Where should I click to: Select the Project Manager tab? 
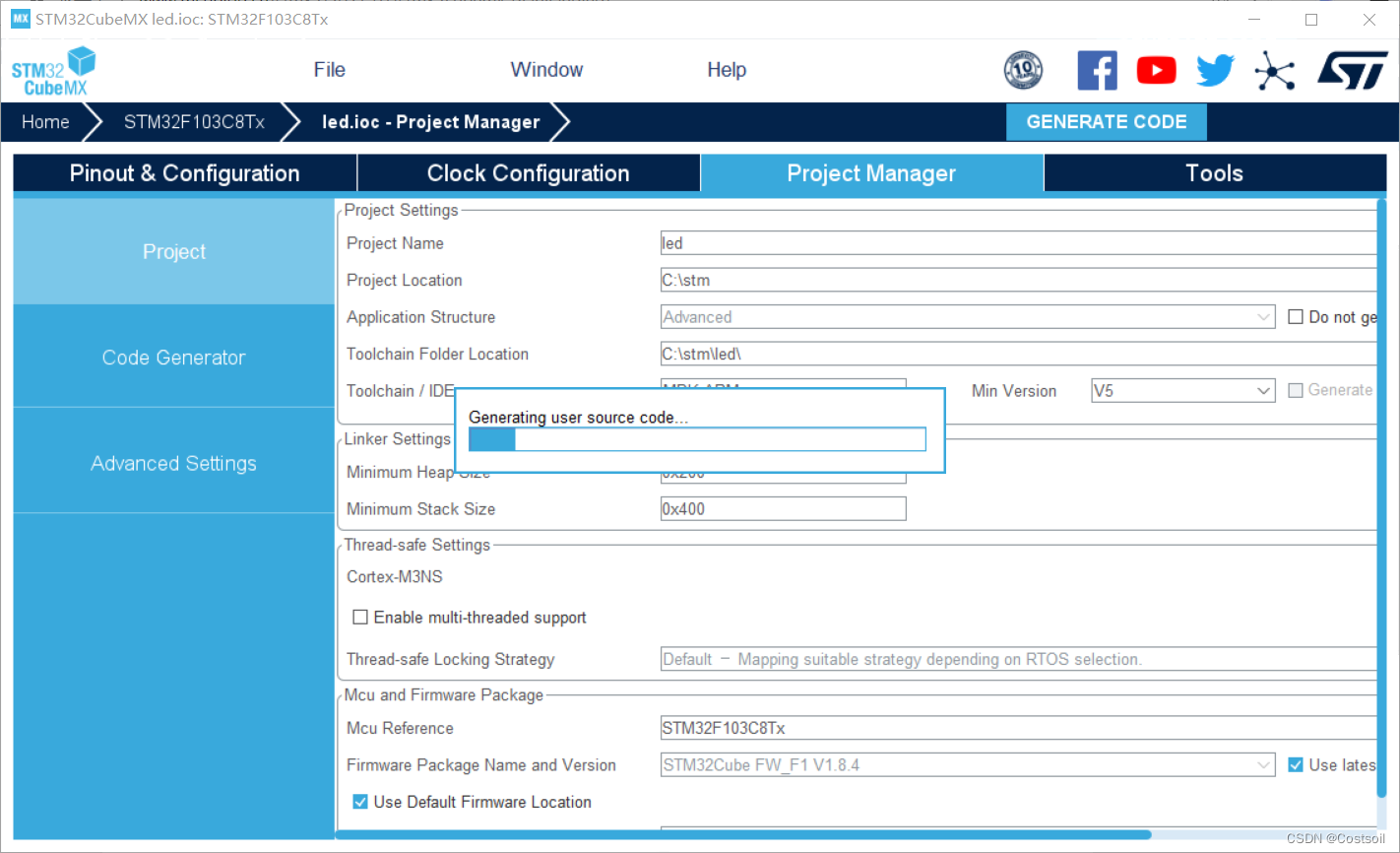872,173
